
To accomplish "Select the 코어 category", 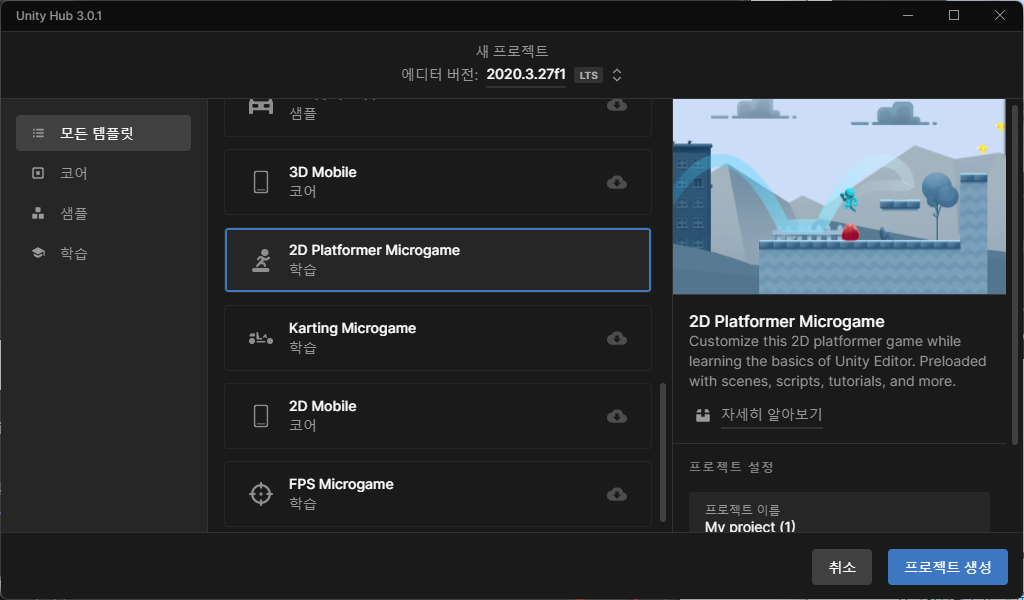I will point(103,173).
